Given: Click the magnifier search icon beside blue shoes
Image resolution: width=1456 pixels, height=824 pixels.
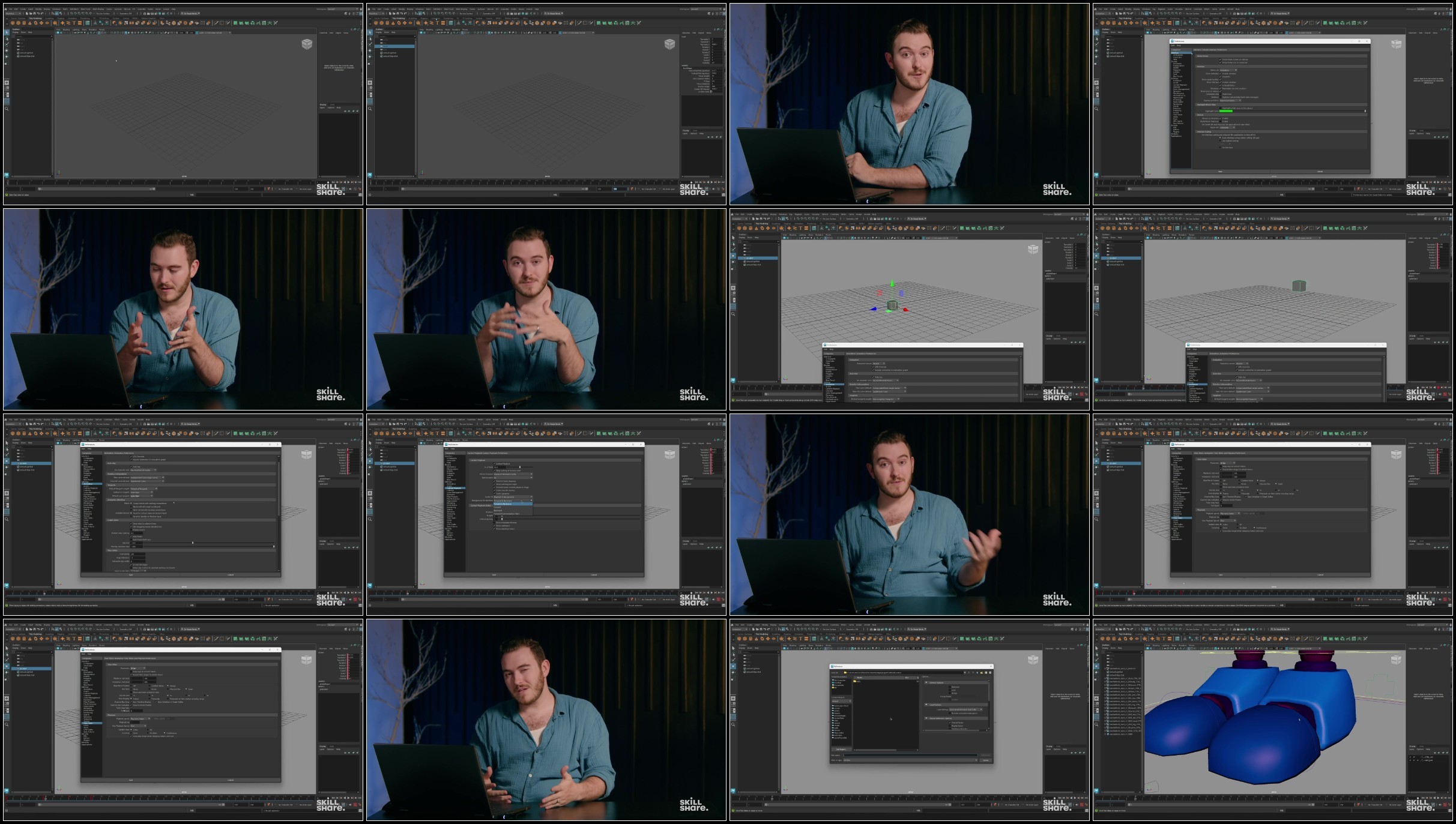Looking at the screenshot, I should click(x=1096, y=724).
